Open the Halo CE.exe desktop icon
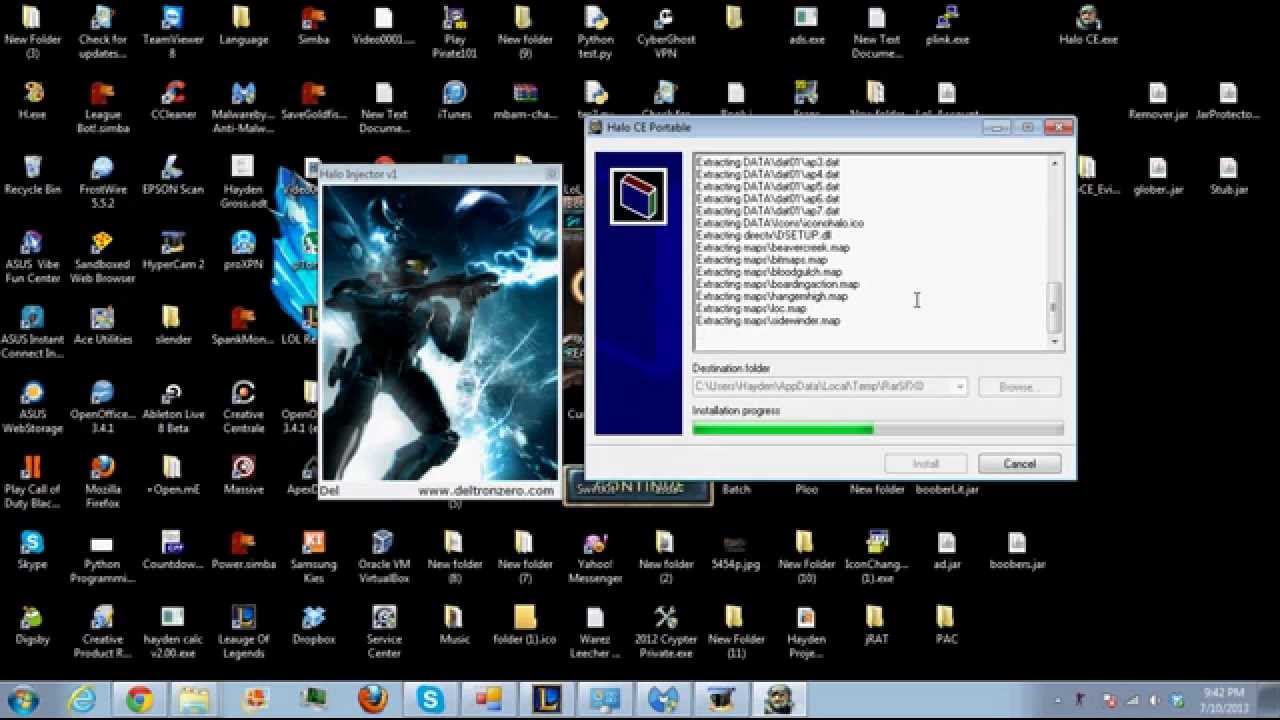Viewport: 1280px width, 720px height. click(1088, 27)
